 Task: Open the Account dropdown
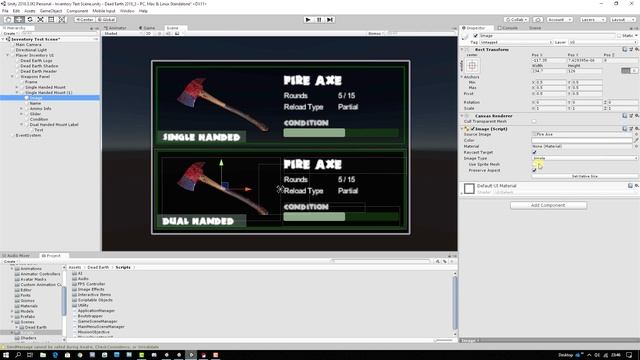559,20
